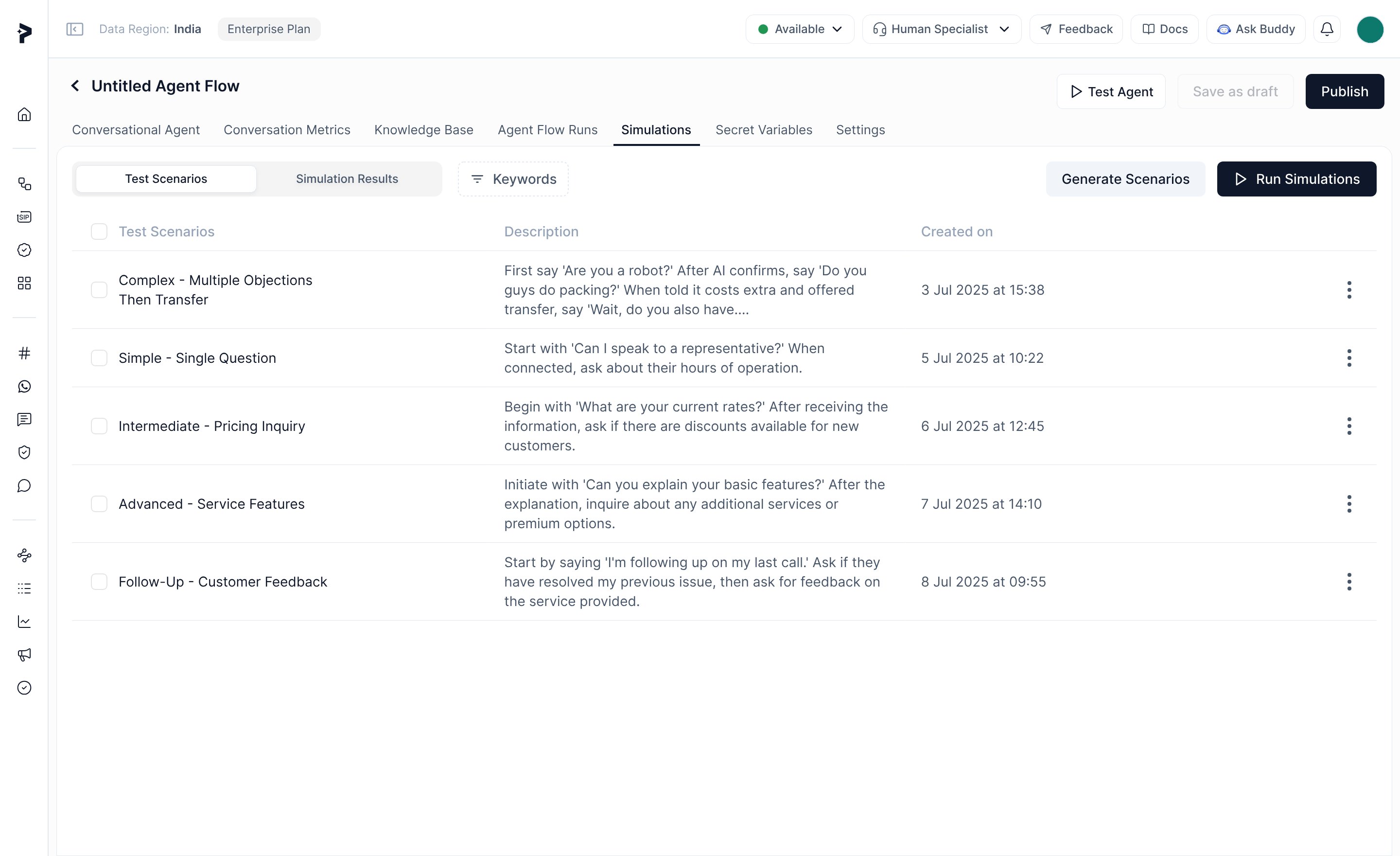Open the hashtag channels icon
Image resolution: width=1400 pixels, height=856 pixels.
24,354
